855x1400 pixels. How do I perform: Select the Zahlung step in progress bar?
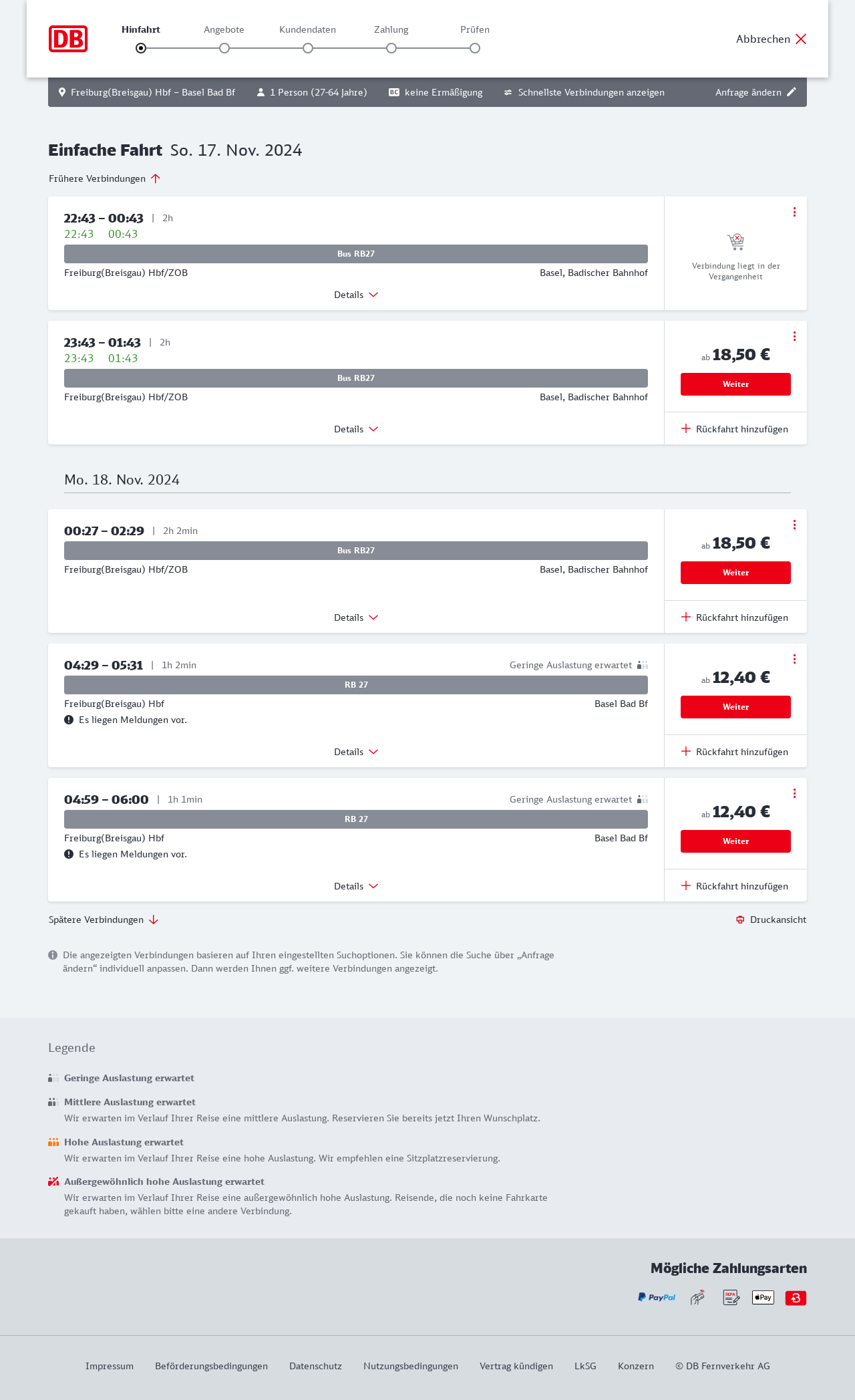point(391,48)
